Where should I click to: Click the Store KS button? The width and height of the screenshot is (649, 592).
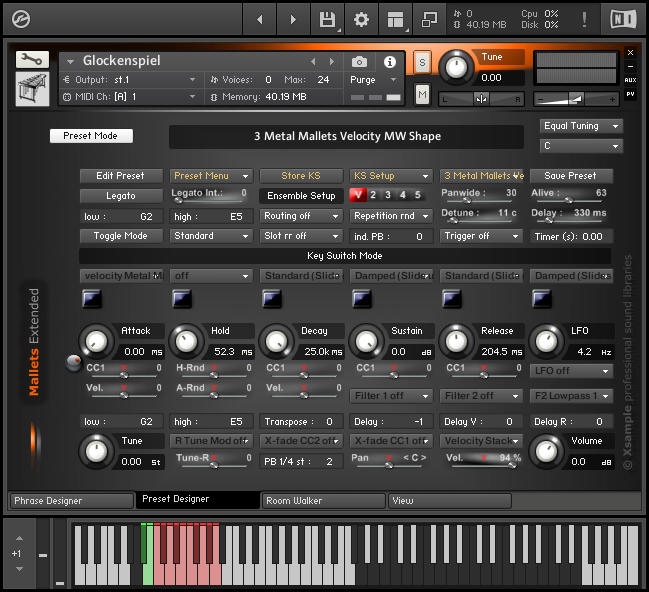(301, 176)
